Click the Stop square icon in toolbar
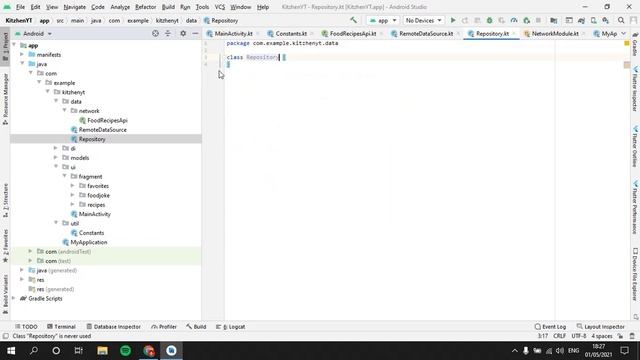640x360 pixels. [x=538, y=20]
